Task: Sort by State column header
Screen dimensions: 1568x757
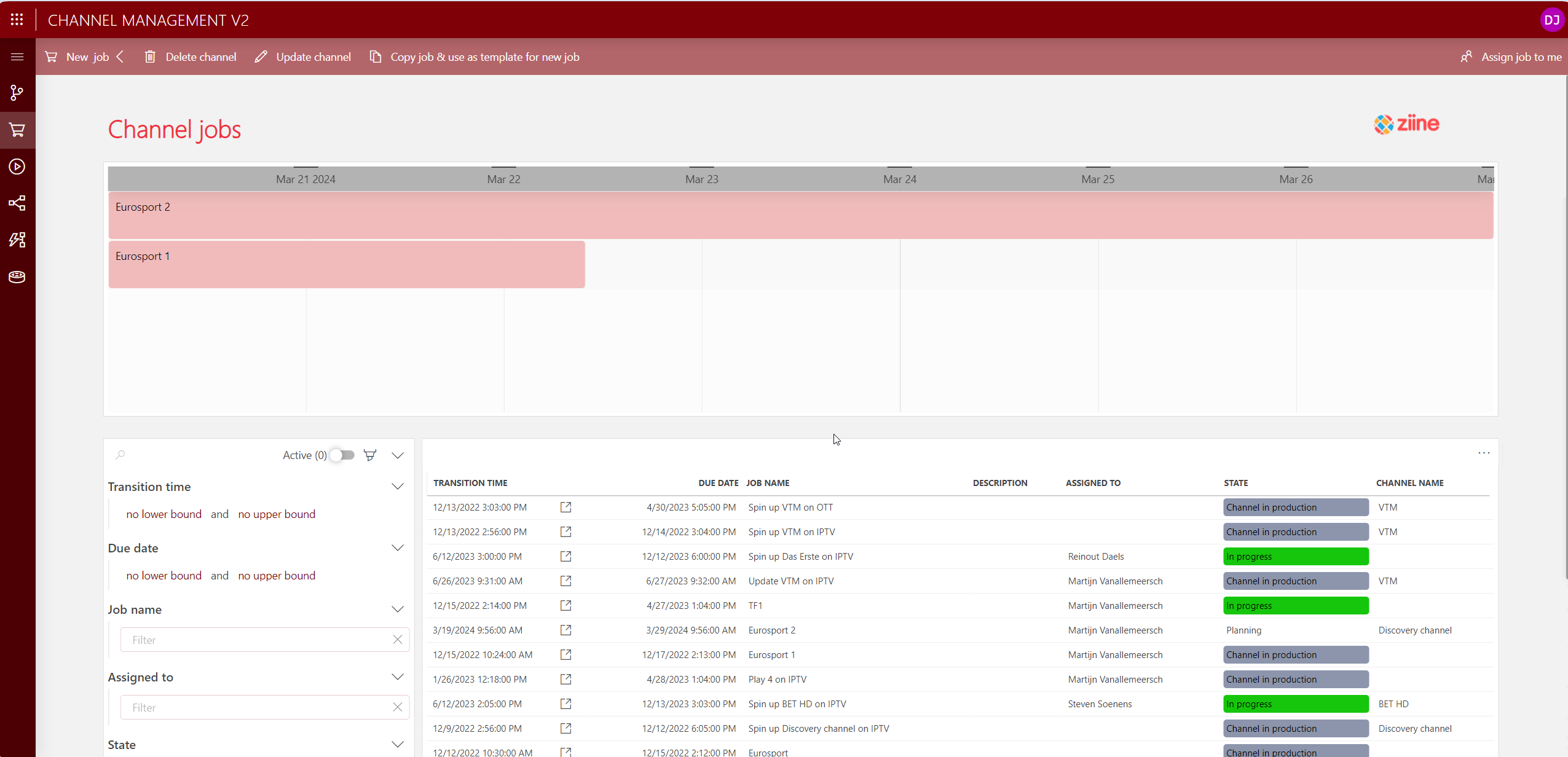Action: (x=1235, y=483)
